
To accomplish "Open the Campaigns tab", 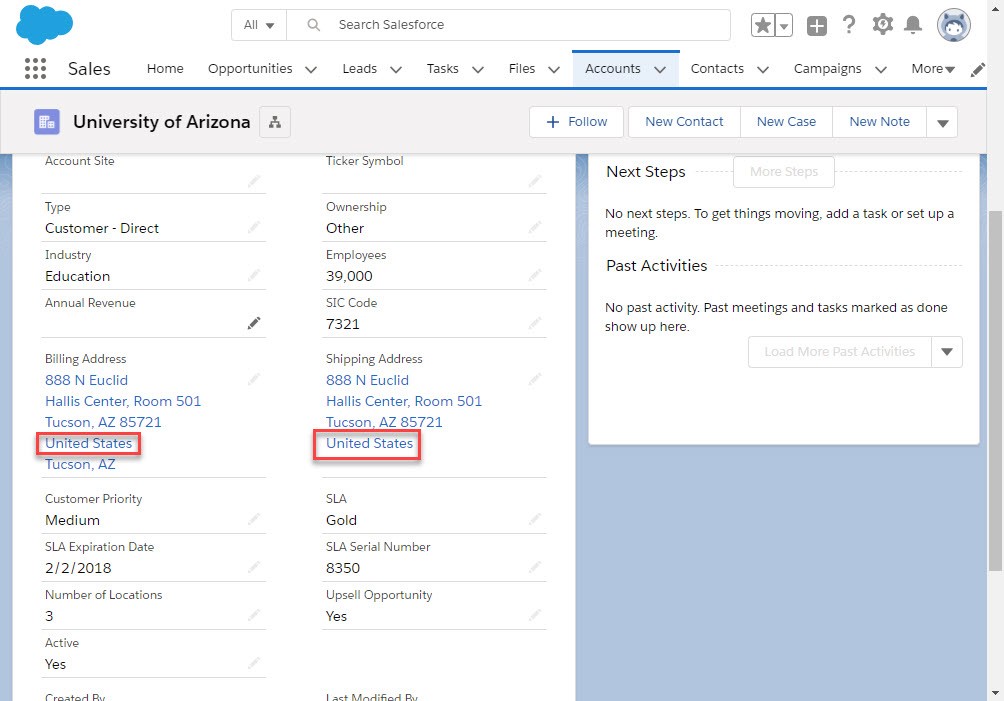I will click(x=827, y=68).
